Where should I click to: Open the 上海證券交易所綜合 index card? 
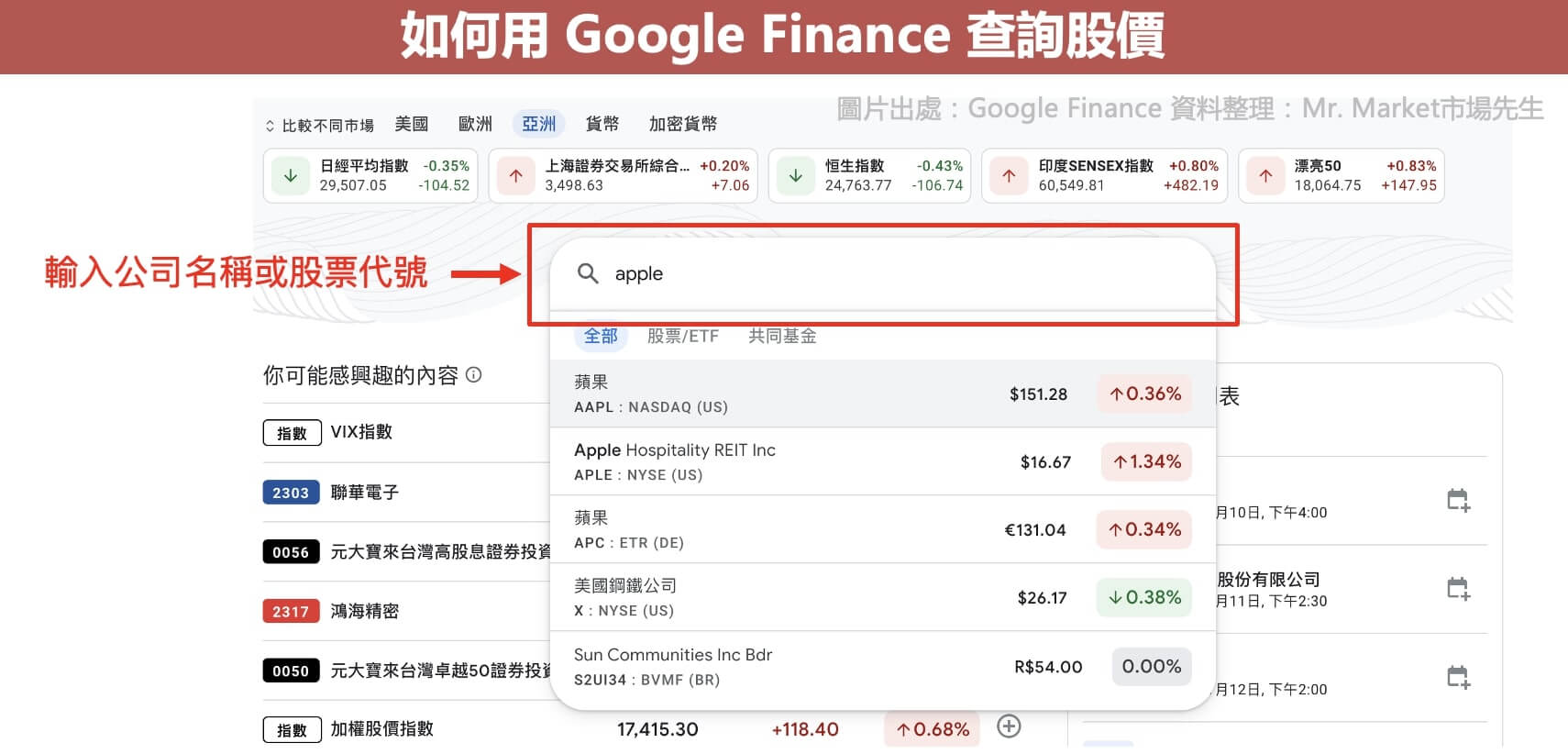click(624, 175)
